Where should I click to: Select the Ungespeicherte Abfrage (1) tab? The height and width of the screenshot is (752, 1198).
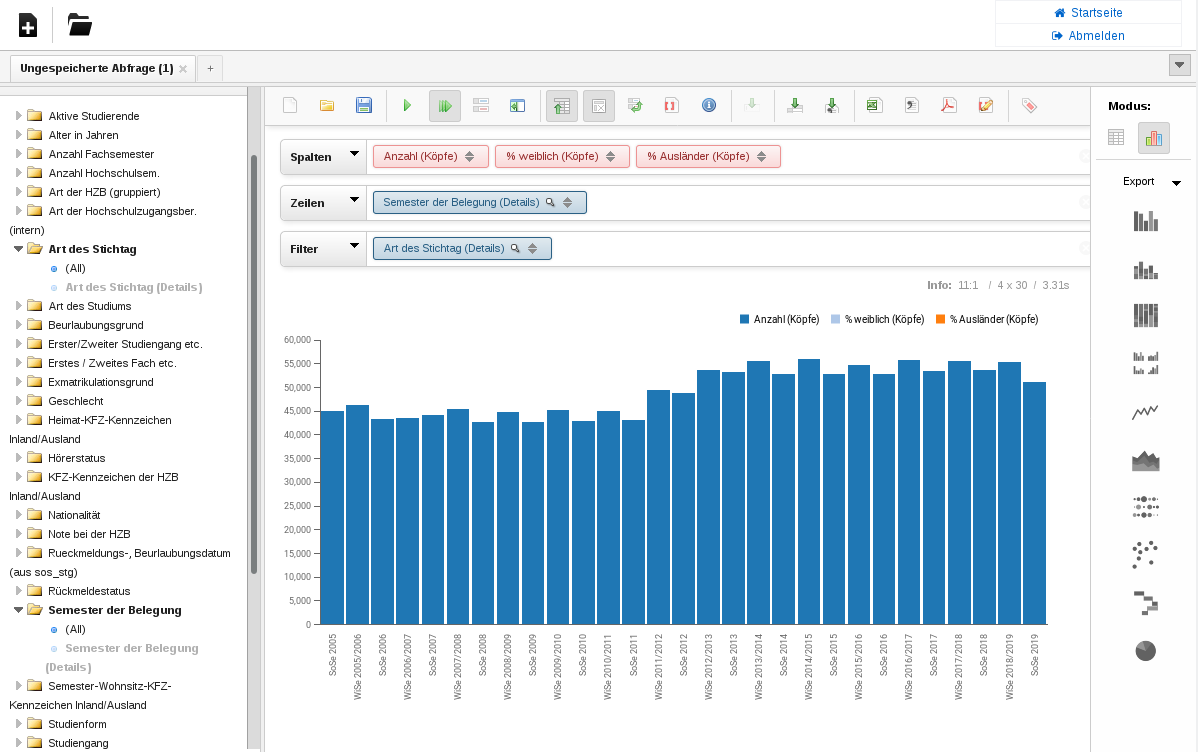[96, 68]
